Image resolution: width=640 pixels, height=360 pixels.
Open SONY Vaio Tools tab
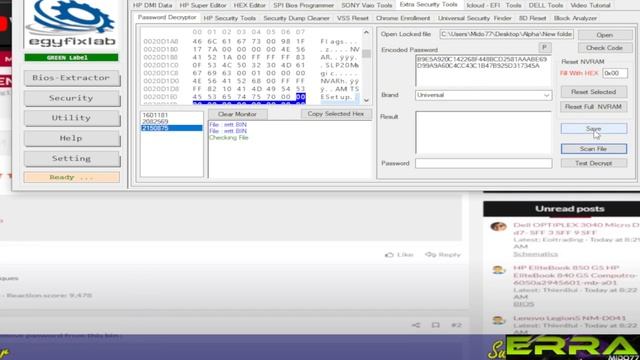click(367, 5)
